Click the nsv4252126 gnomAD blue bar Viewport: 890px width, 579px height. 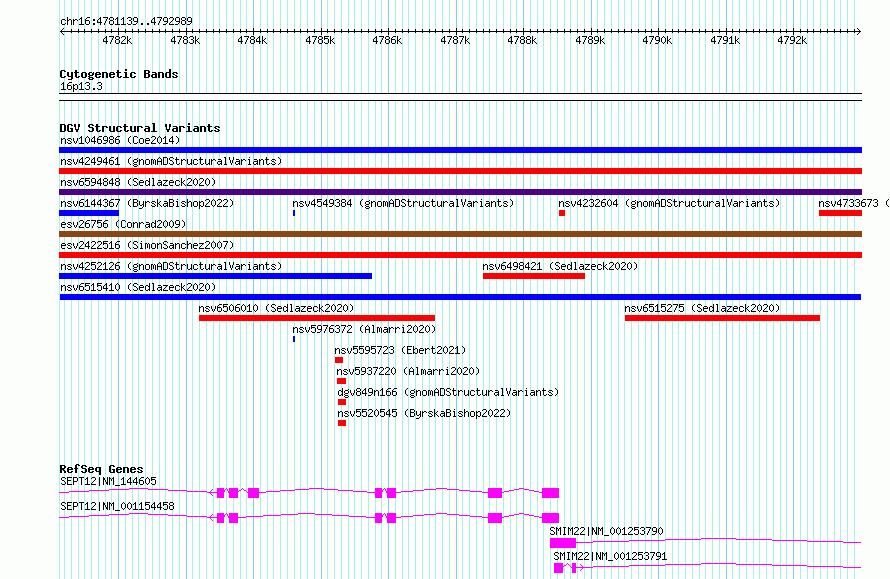pos(216,276)
